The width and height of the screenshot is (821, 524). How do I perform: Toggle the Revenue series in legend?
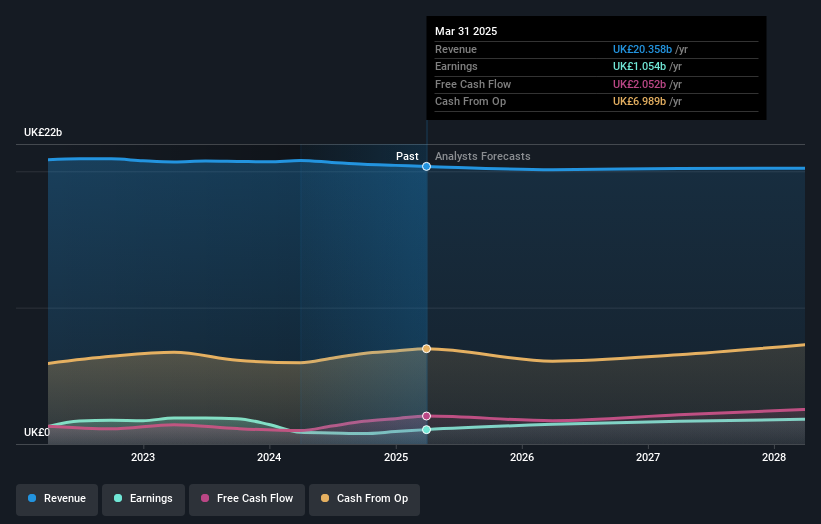[57, 499]
